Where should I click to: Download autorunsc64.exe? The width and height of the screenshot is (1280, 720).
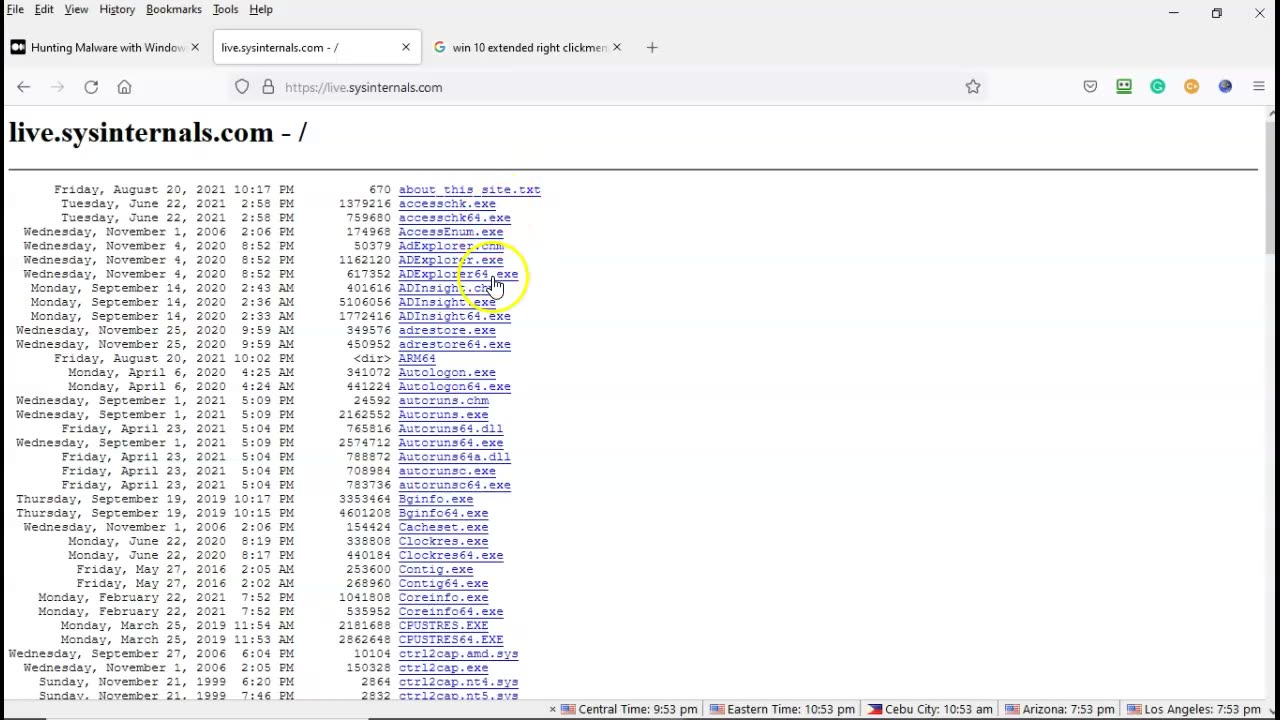pos(454,485)
